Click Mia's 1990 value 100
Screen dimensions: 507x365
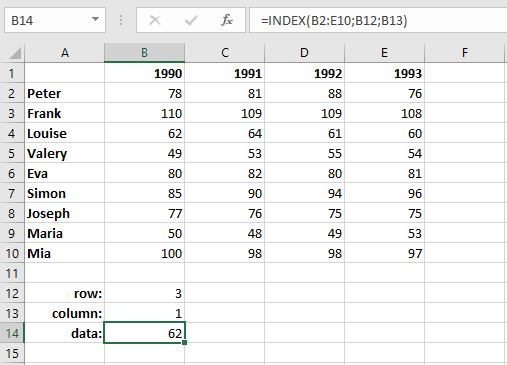[144, 253]
